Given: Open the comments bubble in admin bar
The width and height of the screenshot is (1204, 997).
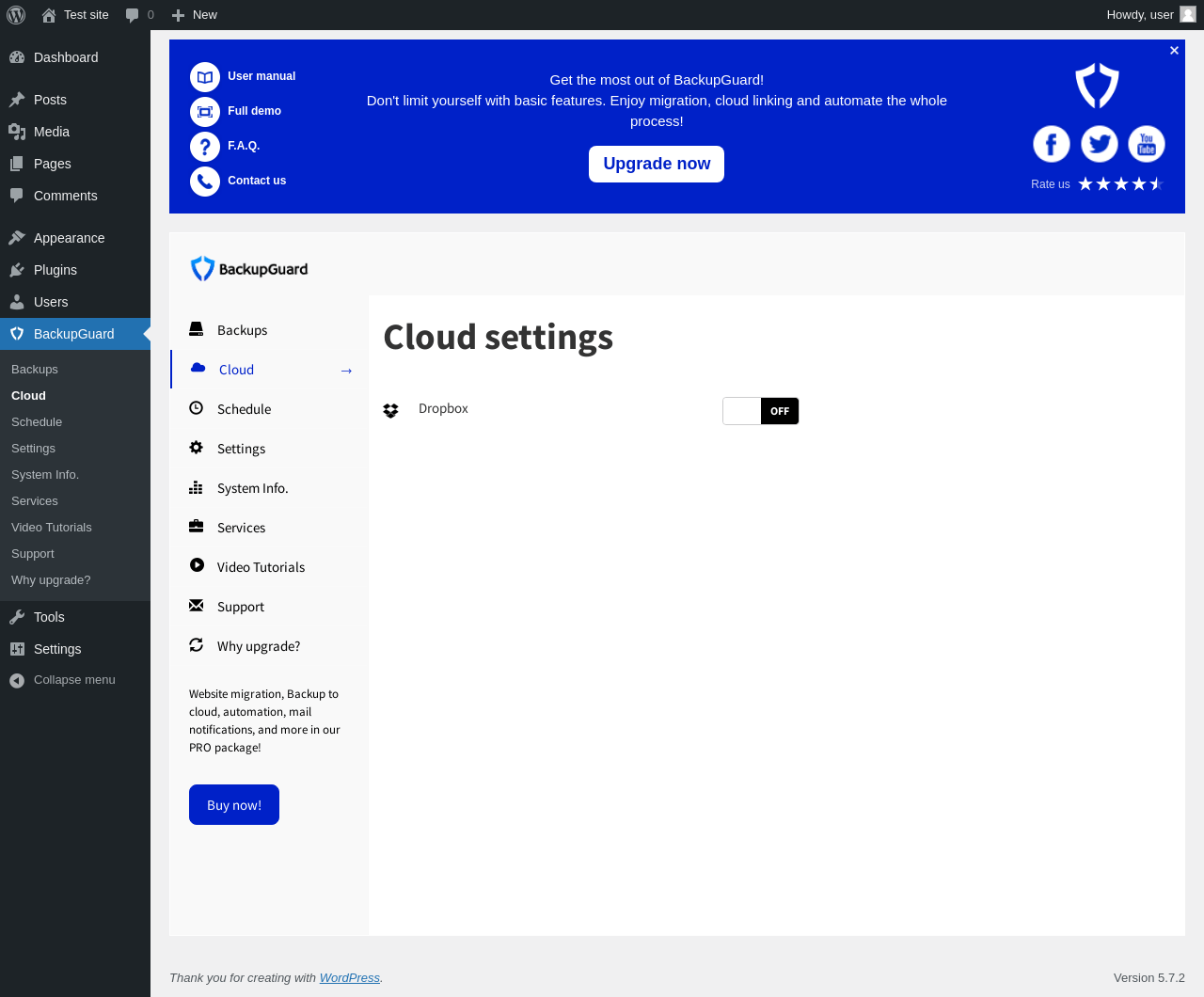Looking at the screenshot, I should click(139, 15).
